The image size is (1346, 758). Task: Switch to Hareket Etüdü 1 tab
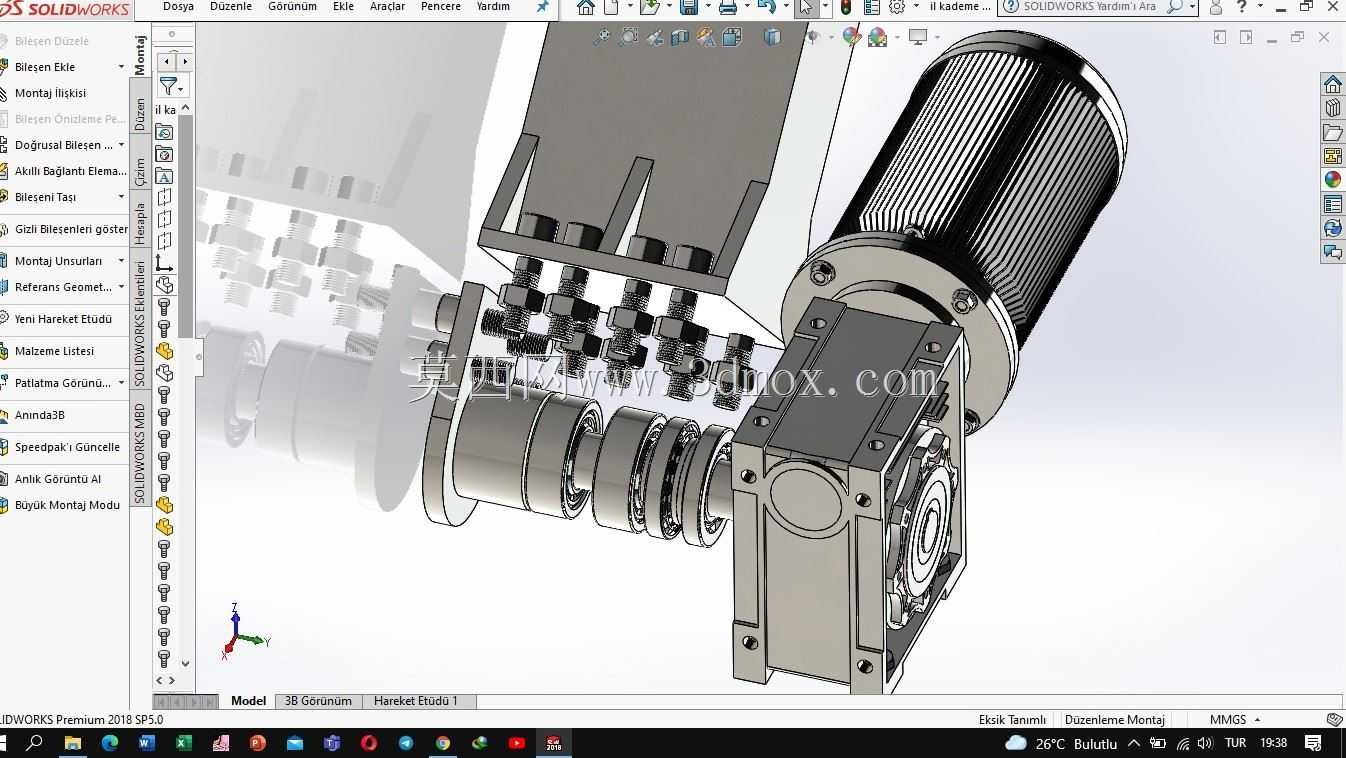(x=416, y=701)
